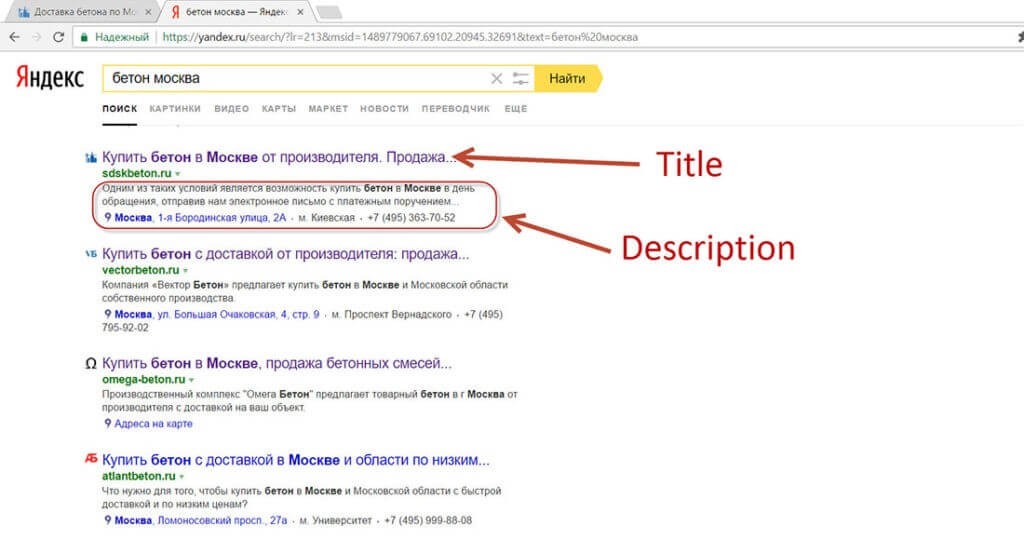Open 'Купить бетон с доставкой в Москве и области' result
The image size is (1024, 539).
[296, 460]
